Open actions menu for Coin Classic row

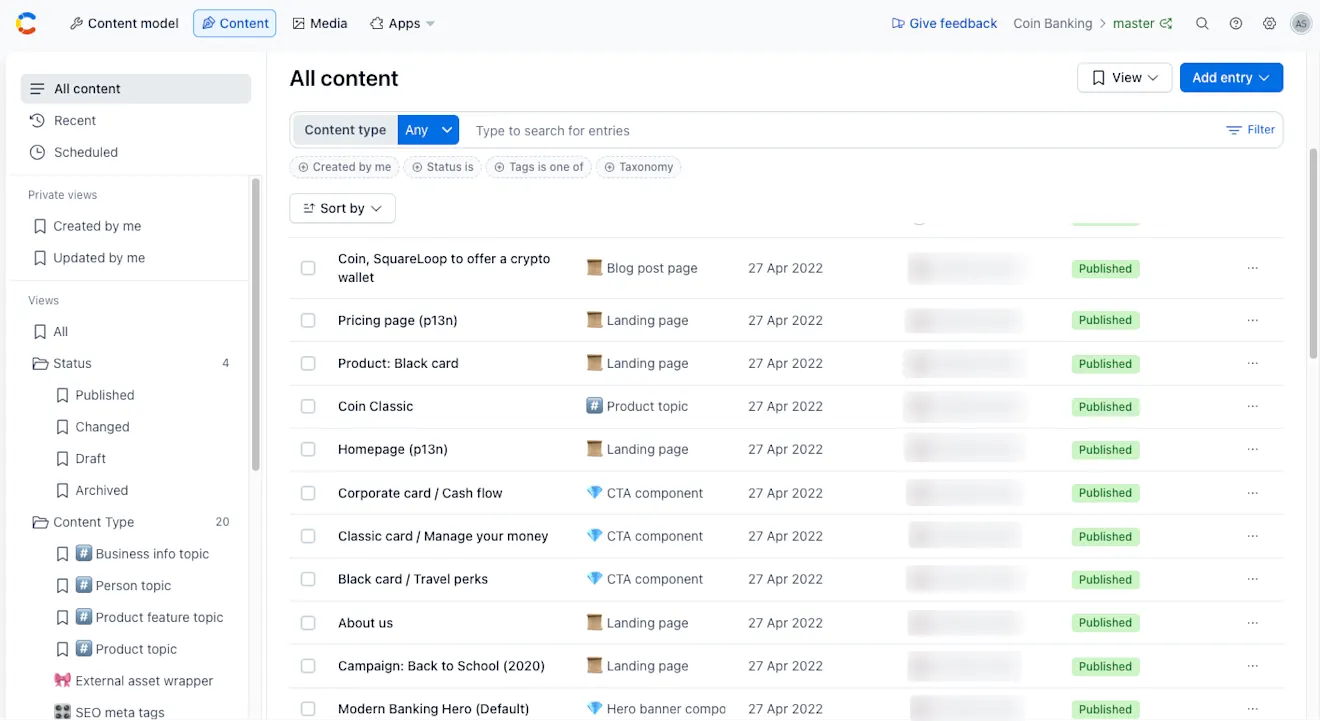pos(1252,406)
